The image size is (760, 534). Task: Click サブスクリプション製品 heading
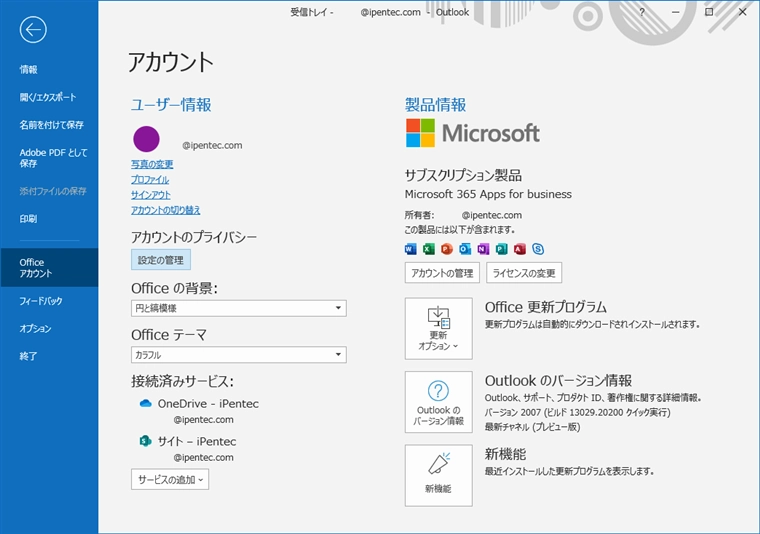pos(463,175)
